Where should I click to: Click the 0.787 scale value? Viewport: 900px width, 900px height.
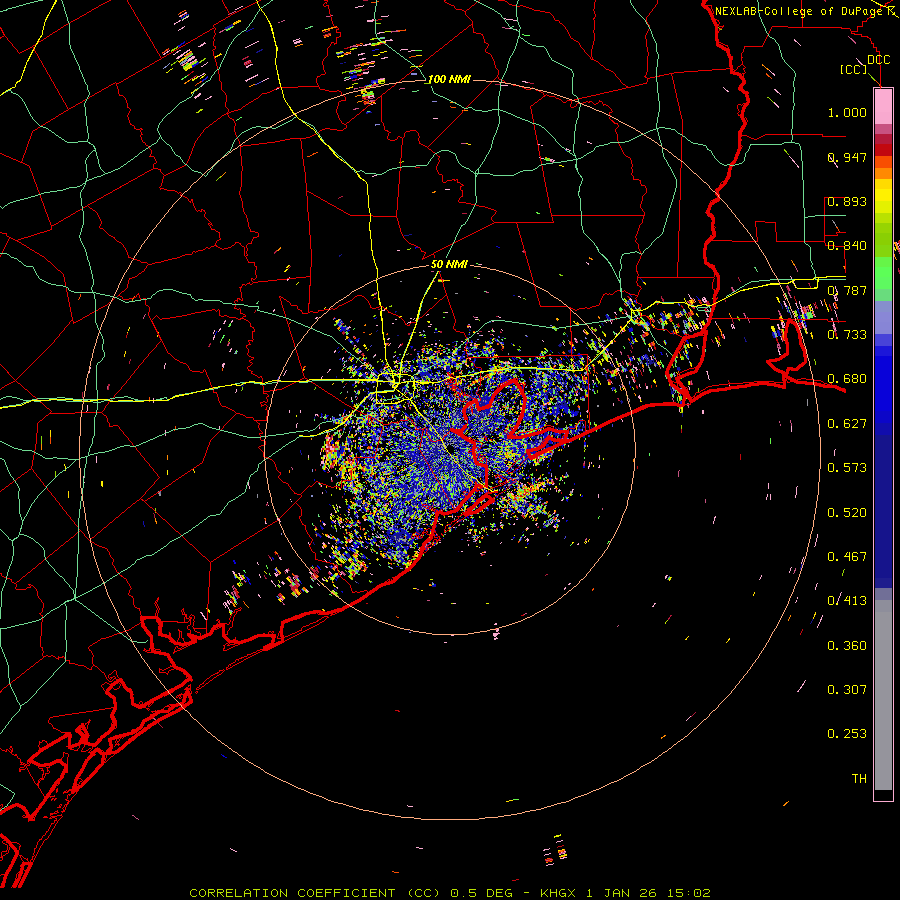(847, 290)
